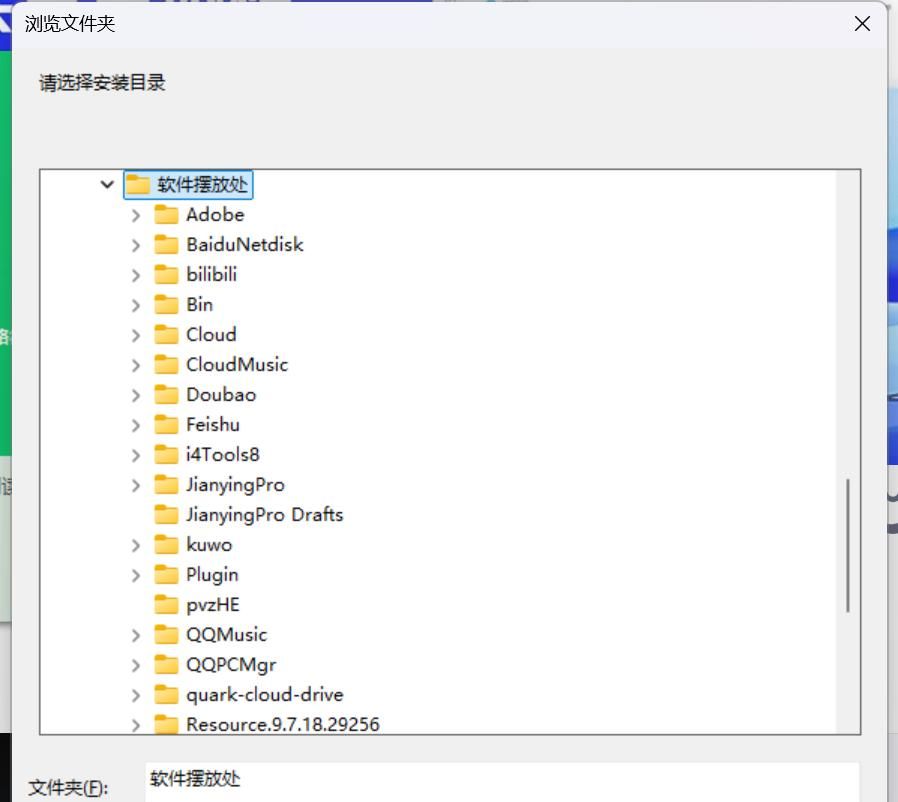Click the i4Tools8 folder icon
This screenshot has width=898, height=802.
[x=166, y=455]
